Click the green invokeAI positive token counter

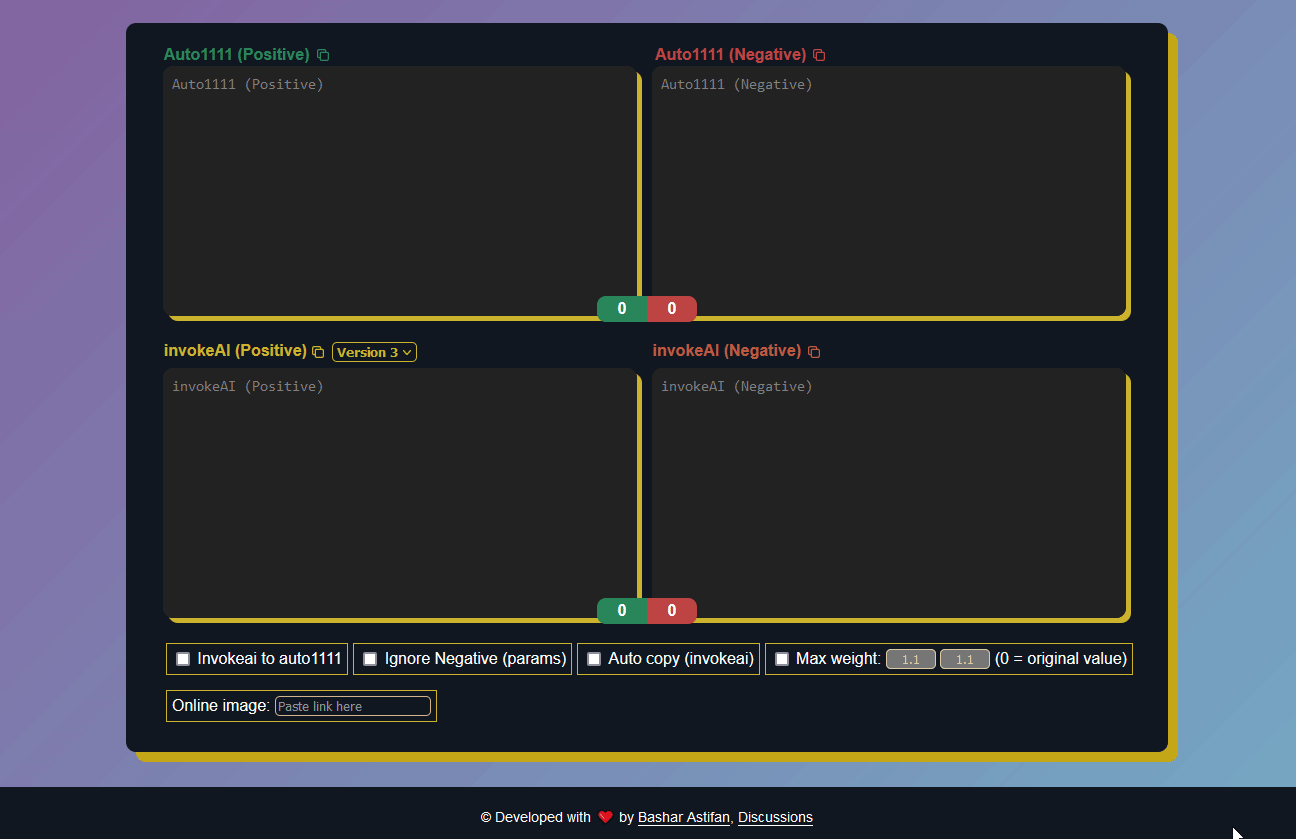622,611
